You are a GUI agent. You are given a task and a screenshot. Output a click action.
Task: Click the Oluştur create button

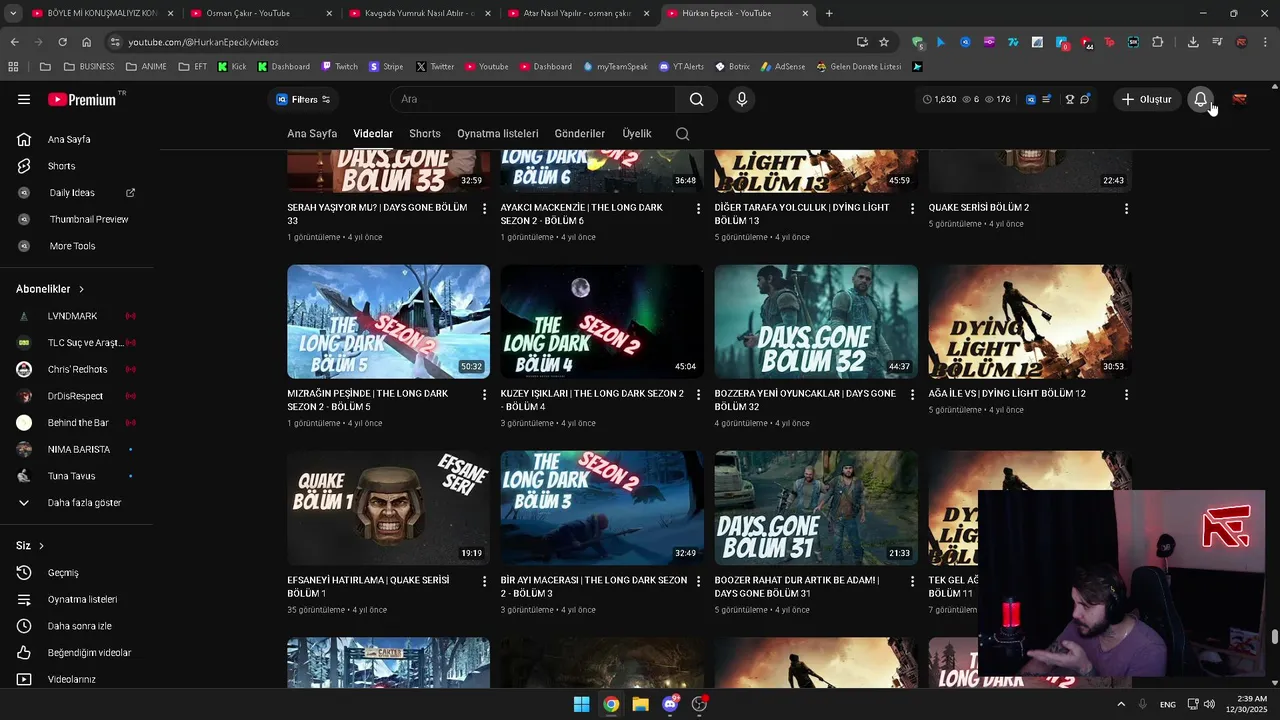(1146, 99)
